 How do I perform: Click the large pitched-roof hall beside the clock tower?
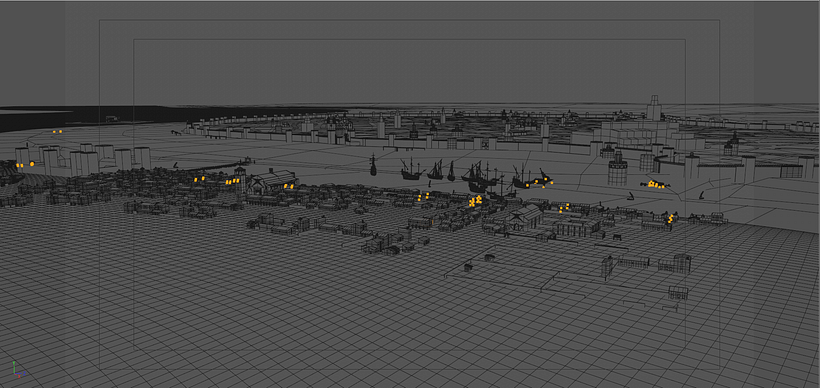272,182
